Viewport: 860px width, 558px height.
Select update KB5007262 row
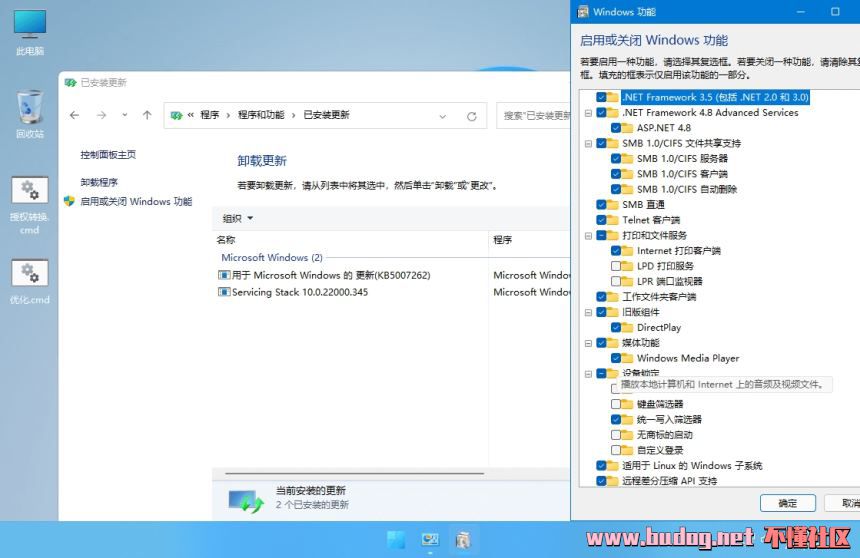(392, 275)
